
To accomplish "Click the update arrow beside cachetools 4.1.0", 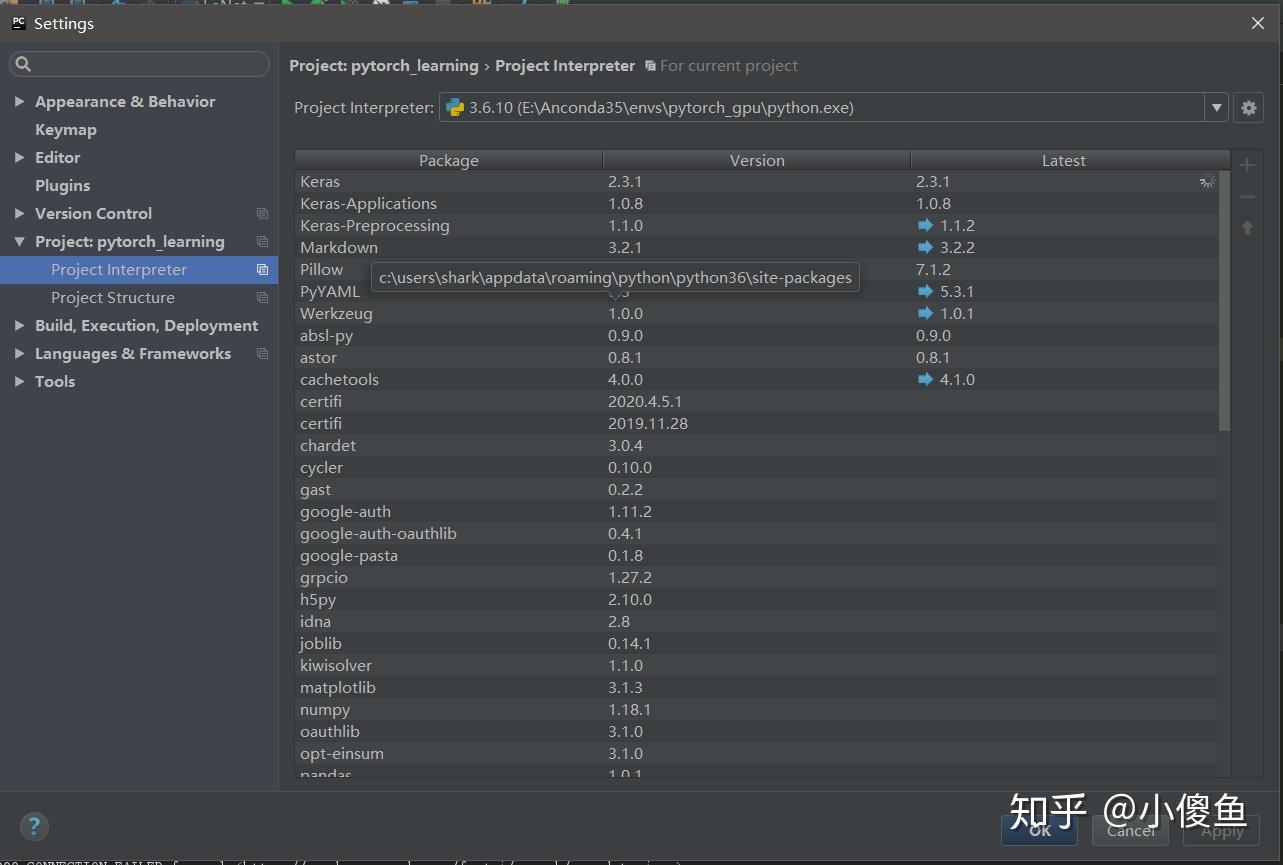I will [x=925, y=380].
